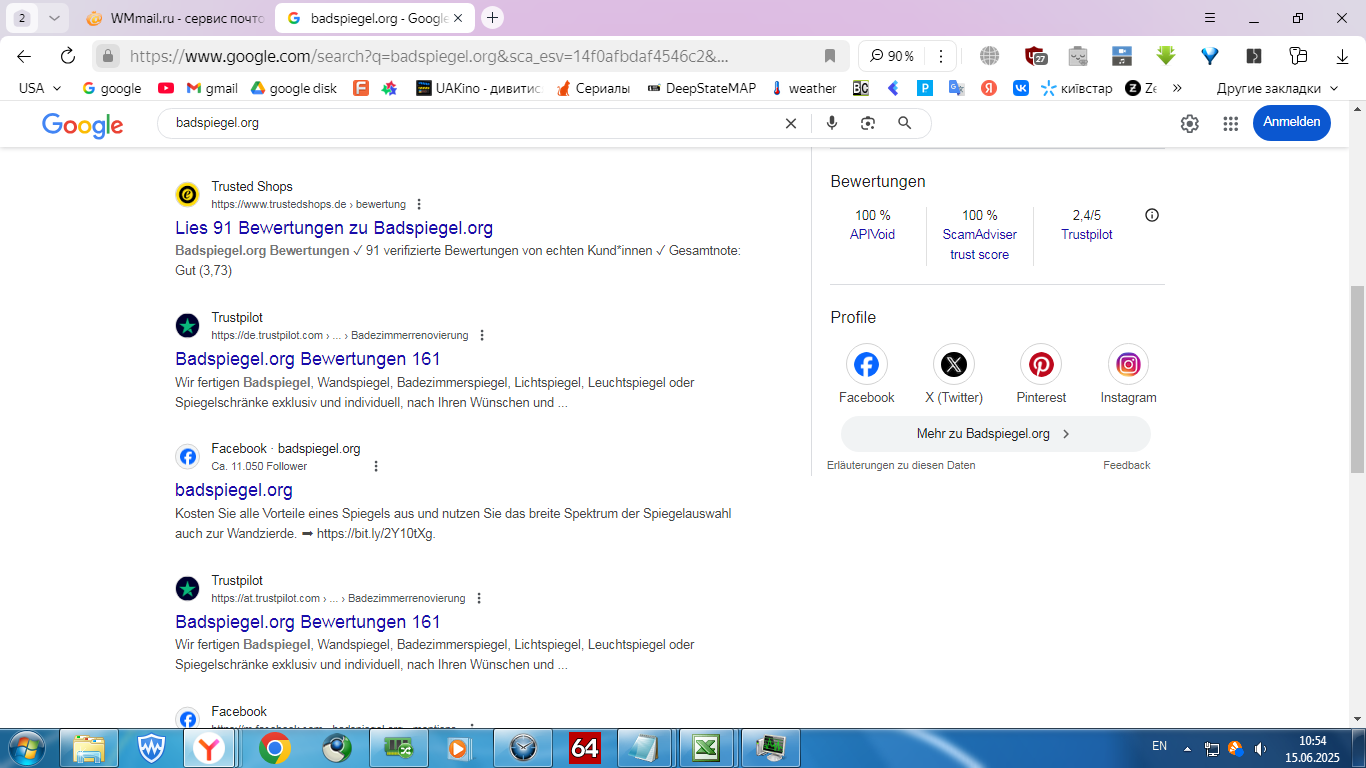Screen dimensions: 1366x768
Task: Open the gmail bookmark
Action: [x=212, y=88]
